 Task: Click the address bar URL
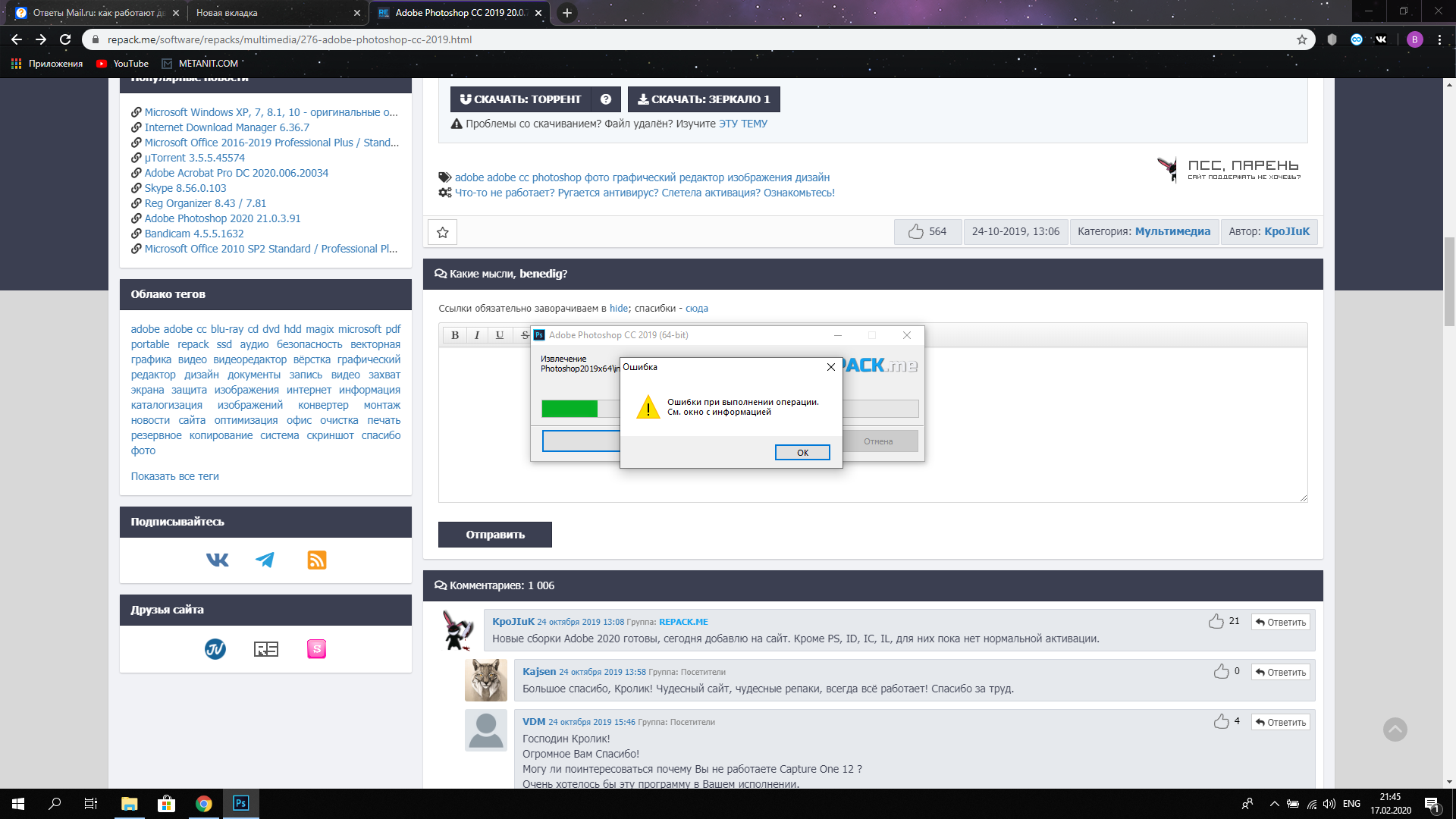tap(290, 39)
